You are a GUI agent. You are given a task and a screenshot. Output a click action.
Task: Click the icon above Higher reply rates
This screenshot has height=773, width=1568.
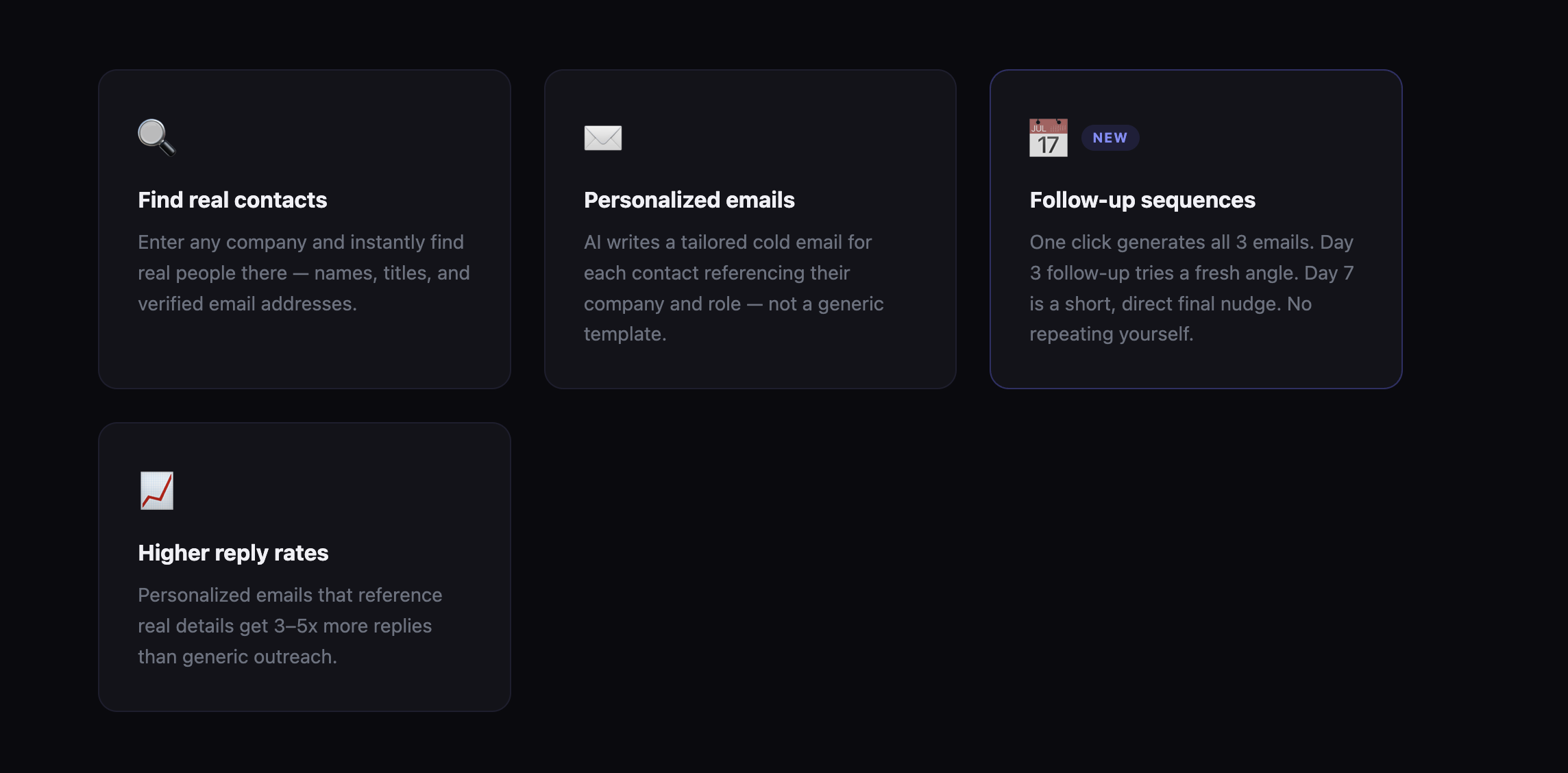(156, 491)
